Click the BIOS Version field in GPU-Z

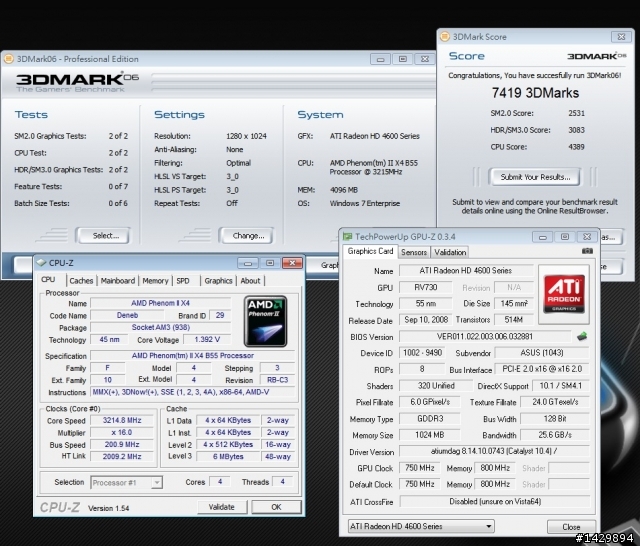point(485,337)
